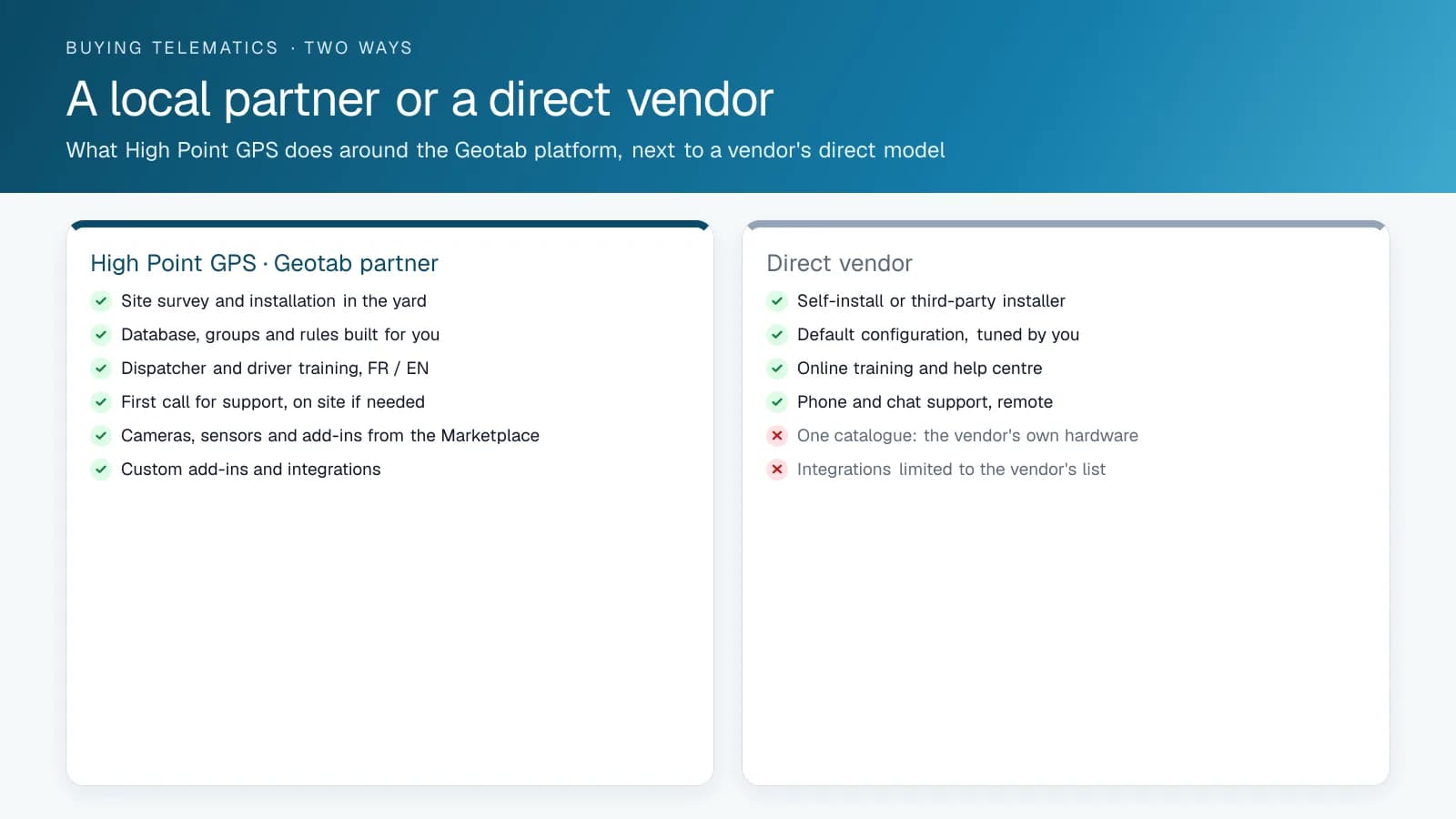1456x819 pixels.
Task: Click the check icon beside Cameras, sensors and add-ins
Action: click(x=101, y=436)
